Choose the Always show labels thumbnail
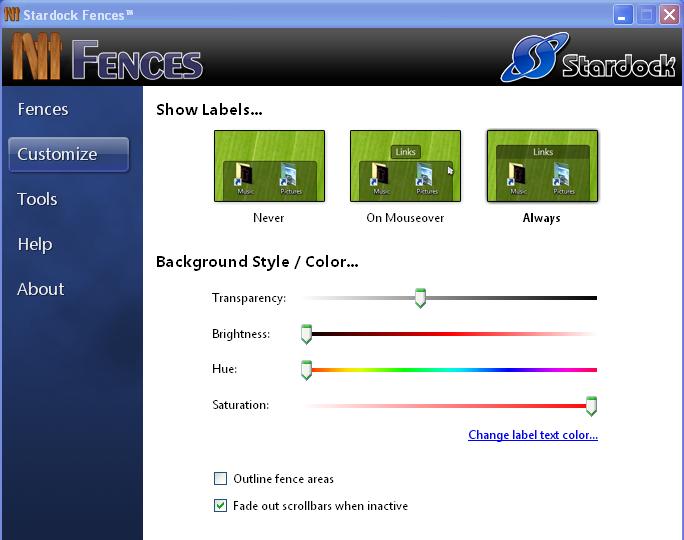 (542, 166)
